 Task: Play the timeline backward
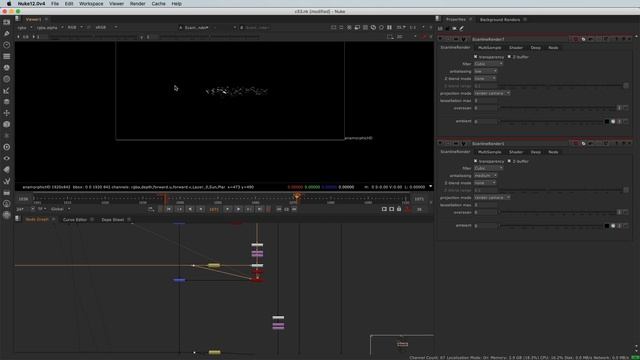point(190,209)
